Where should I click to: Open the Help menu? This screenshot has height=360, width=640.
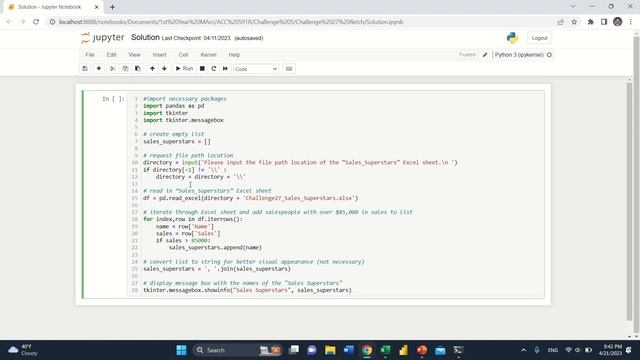click(x=234, y=55)
